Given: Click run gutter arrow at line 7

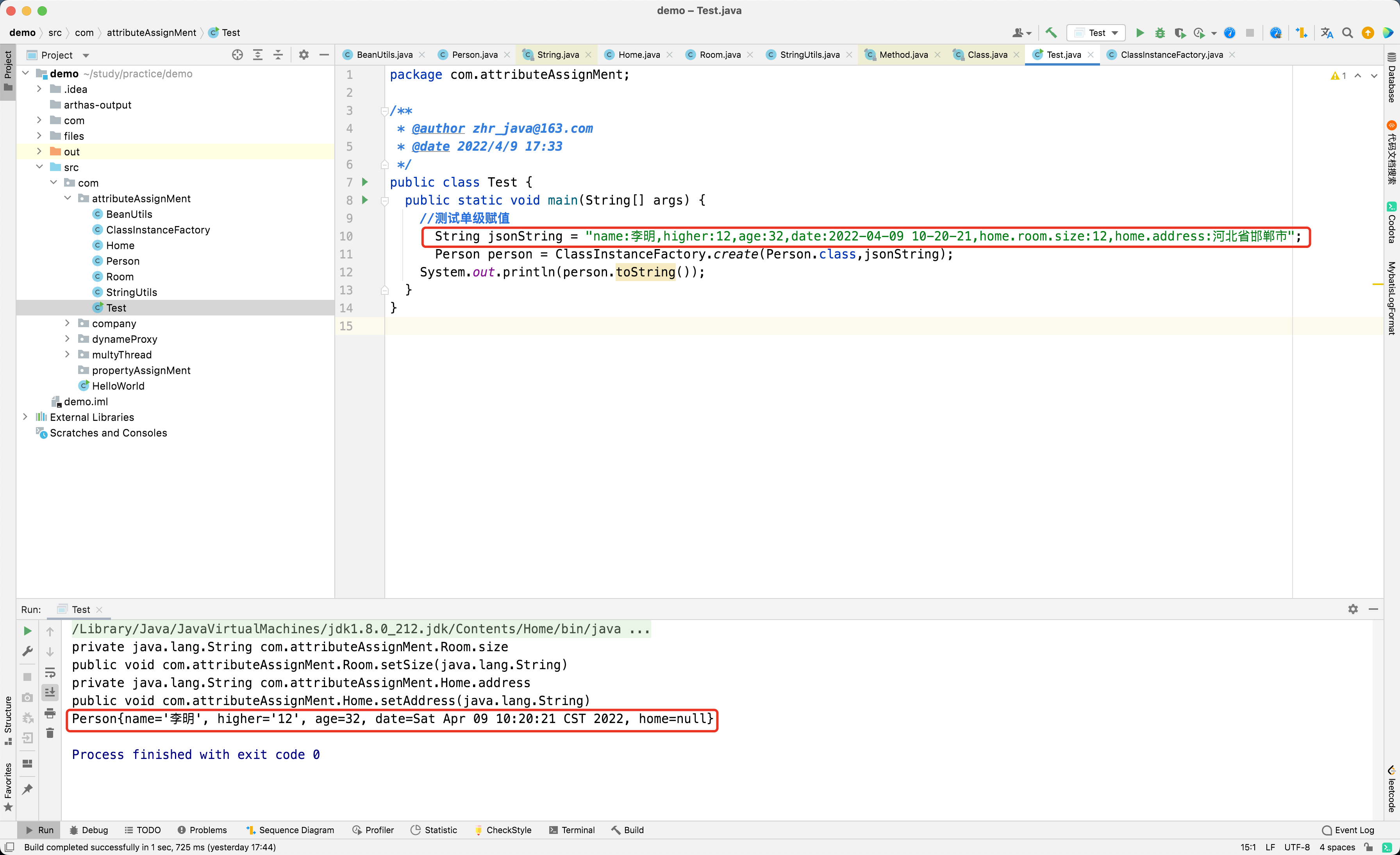Looking at the screenshot, I should [x=365, y=182].
